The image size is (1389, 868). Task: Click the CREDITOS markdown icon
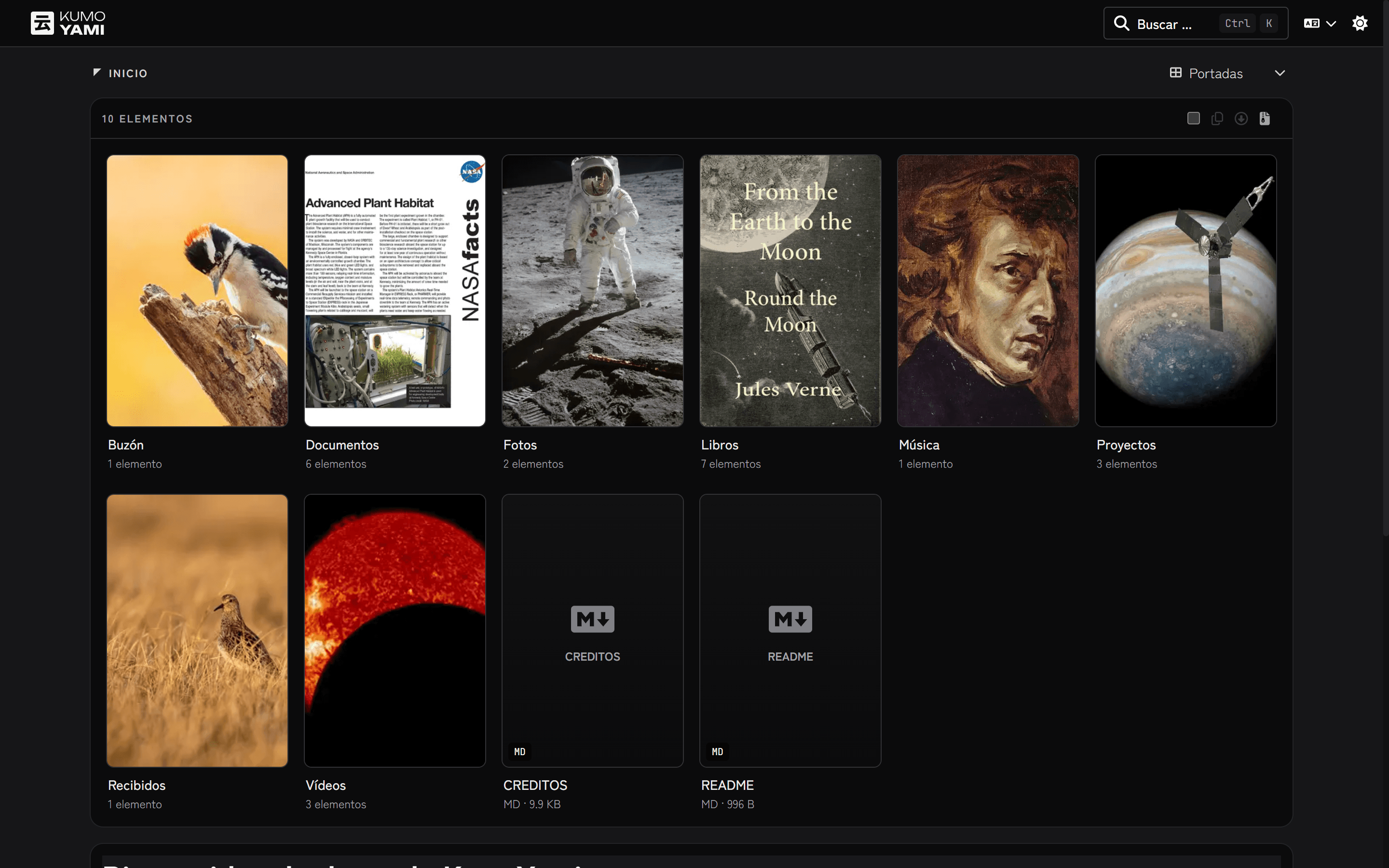point(592,619)
